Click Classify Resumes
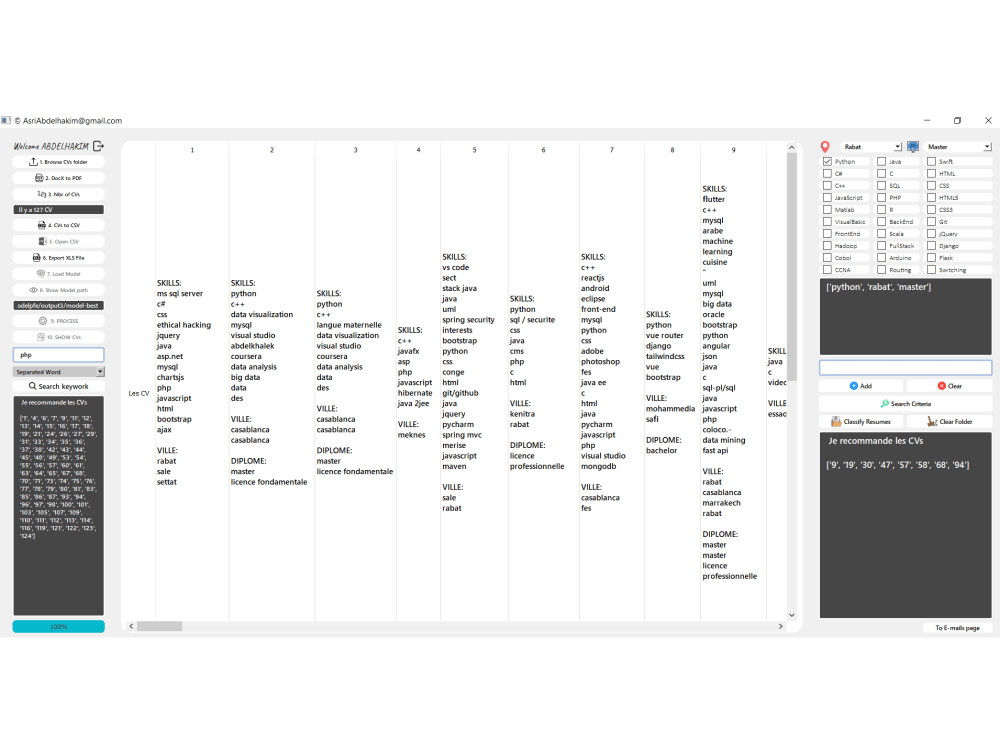This screenshot has width=1000, height=750. [860, 422]
